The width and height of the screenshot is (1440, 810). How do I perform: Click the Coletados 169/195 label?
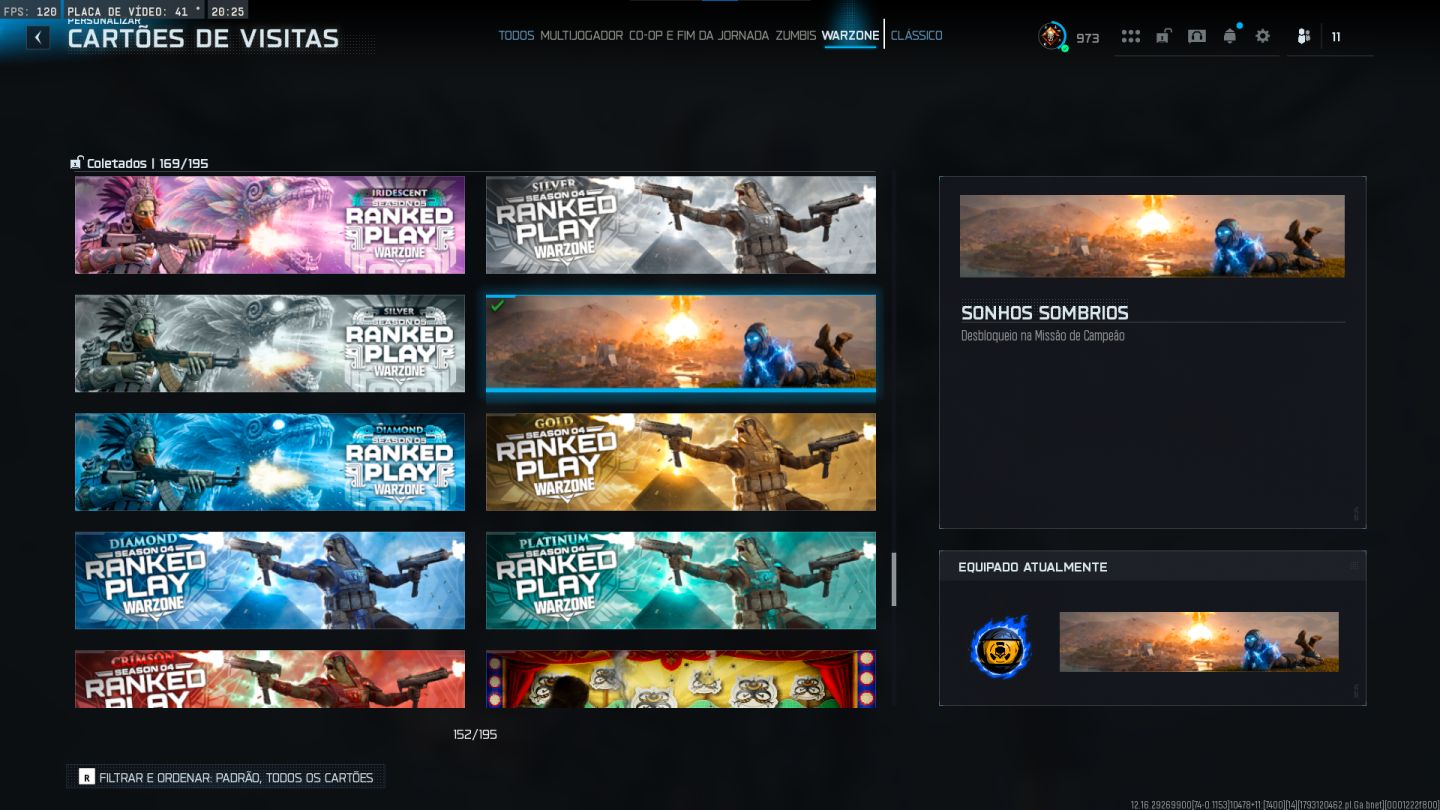coord(147,163)
